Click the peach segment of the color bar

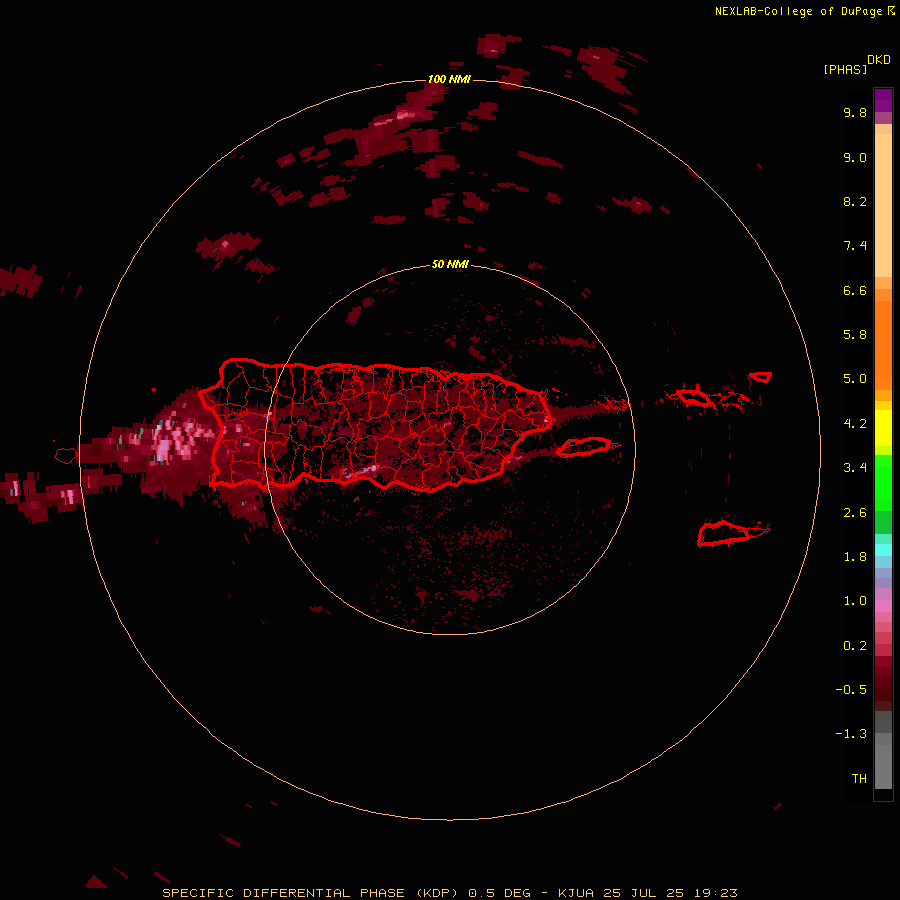pos(883,205)
